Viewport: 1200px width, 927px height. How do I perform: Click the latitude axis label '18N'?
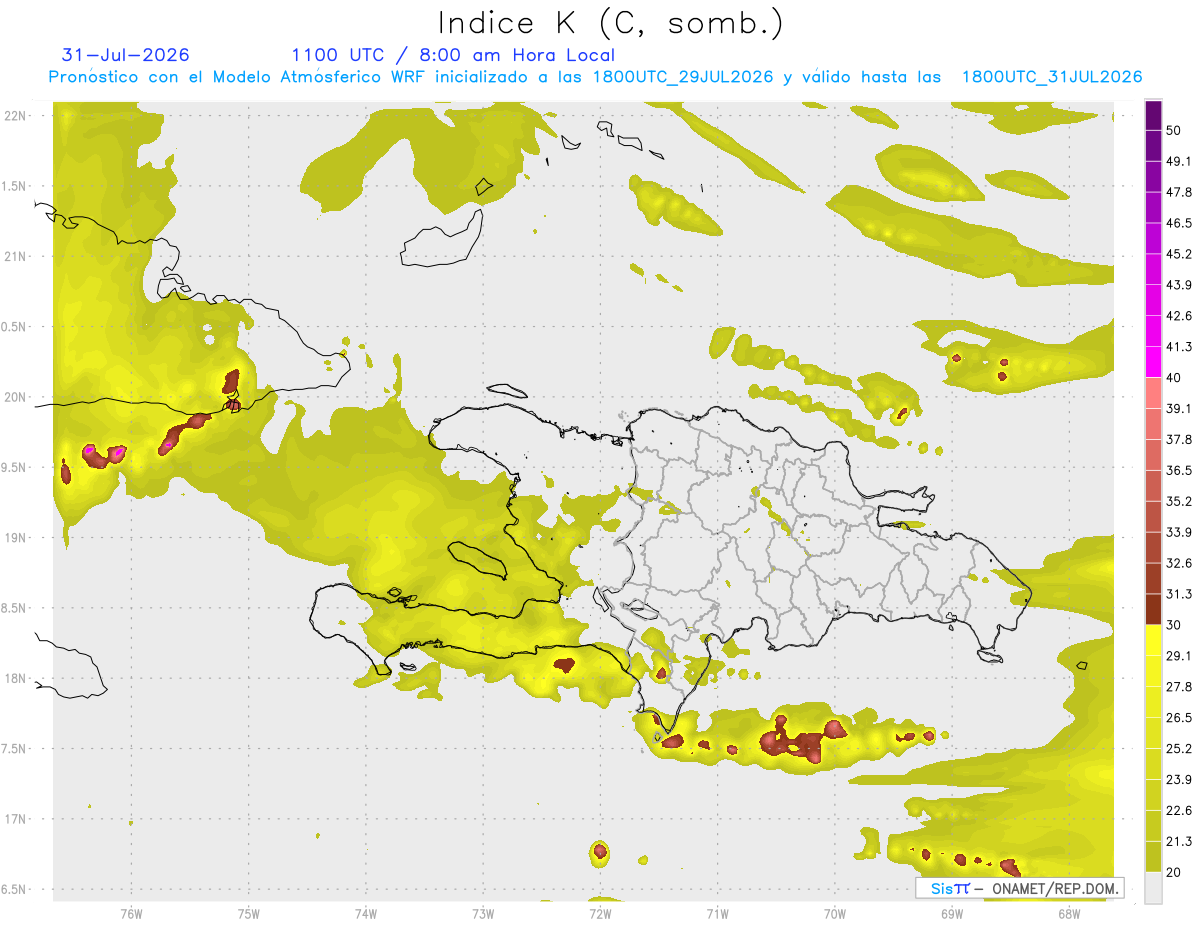[x=16, y=678]
